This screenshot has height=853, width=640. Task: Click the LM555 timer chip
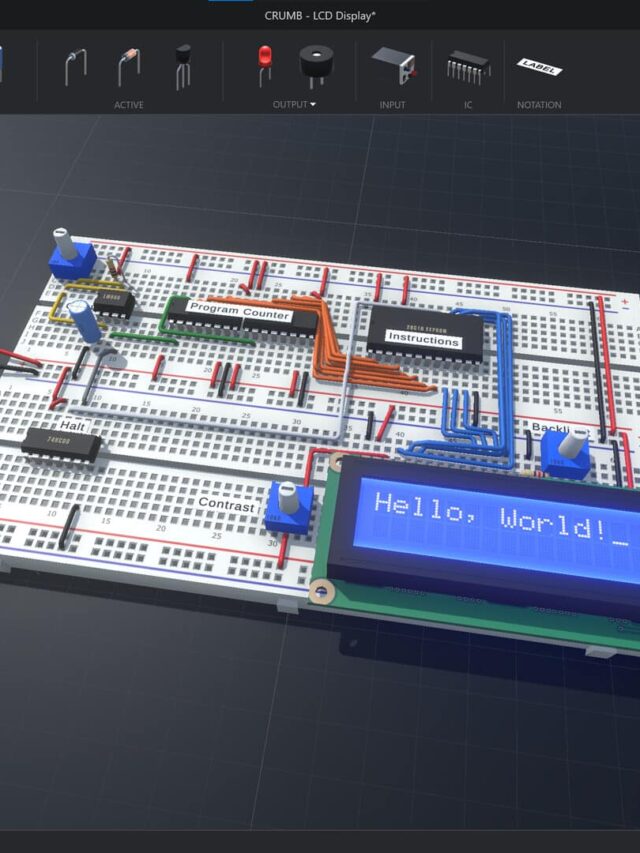point(114,303)
